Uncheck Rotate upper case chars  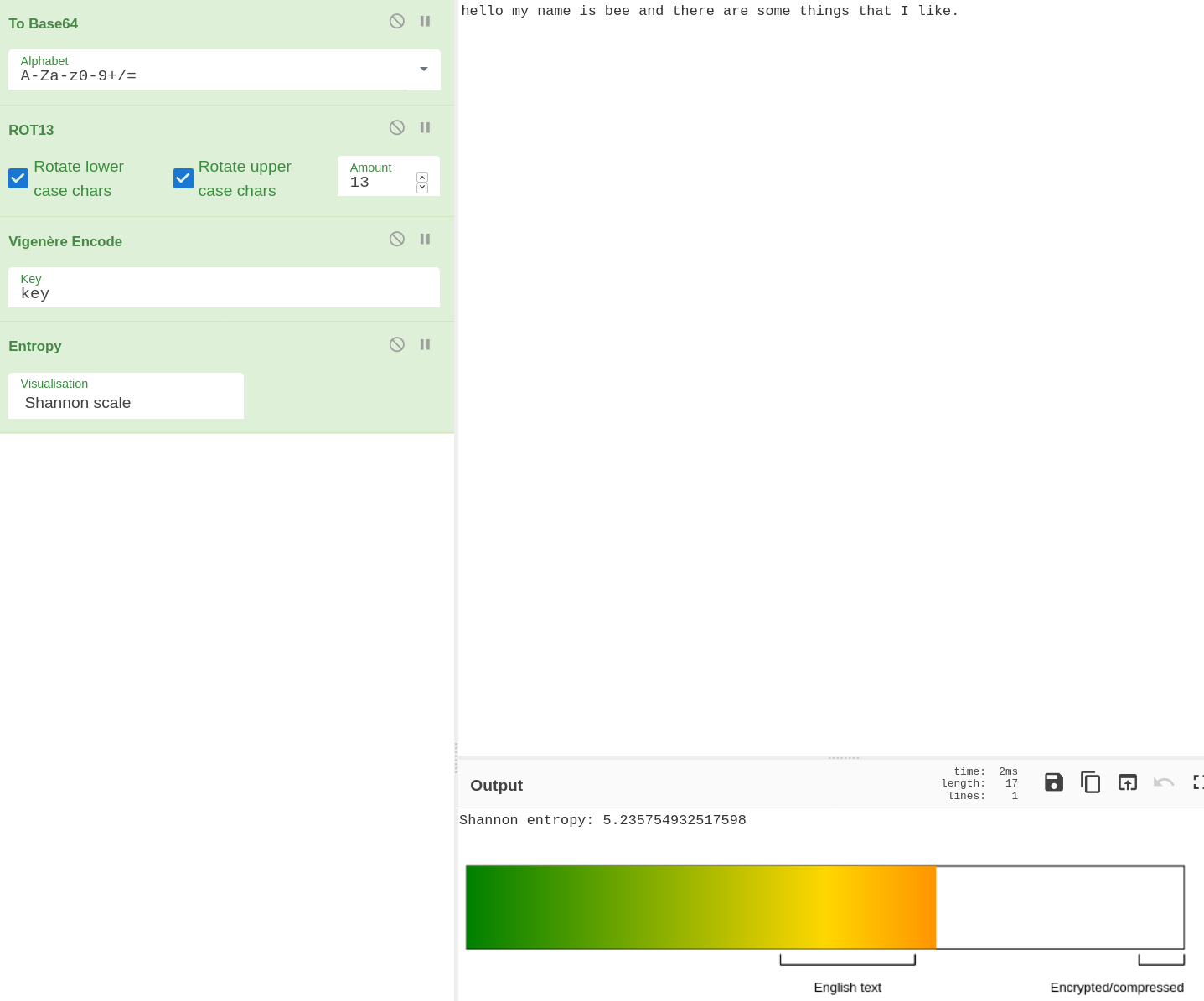(x=183, y=178)
